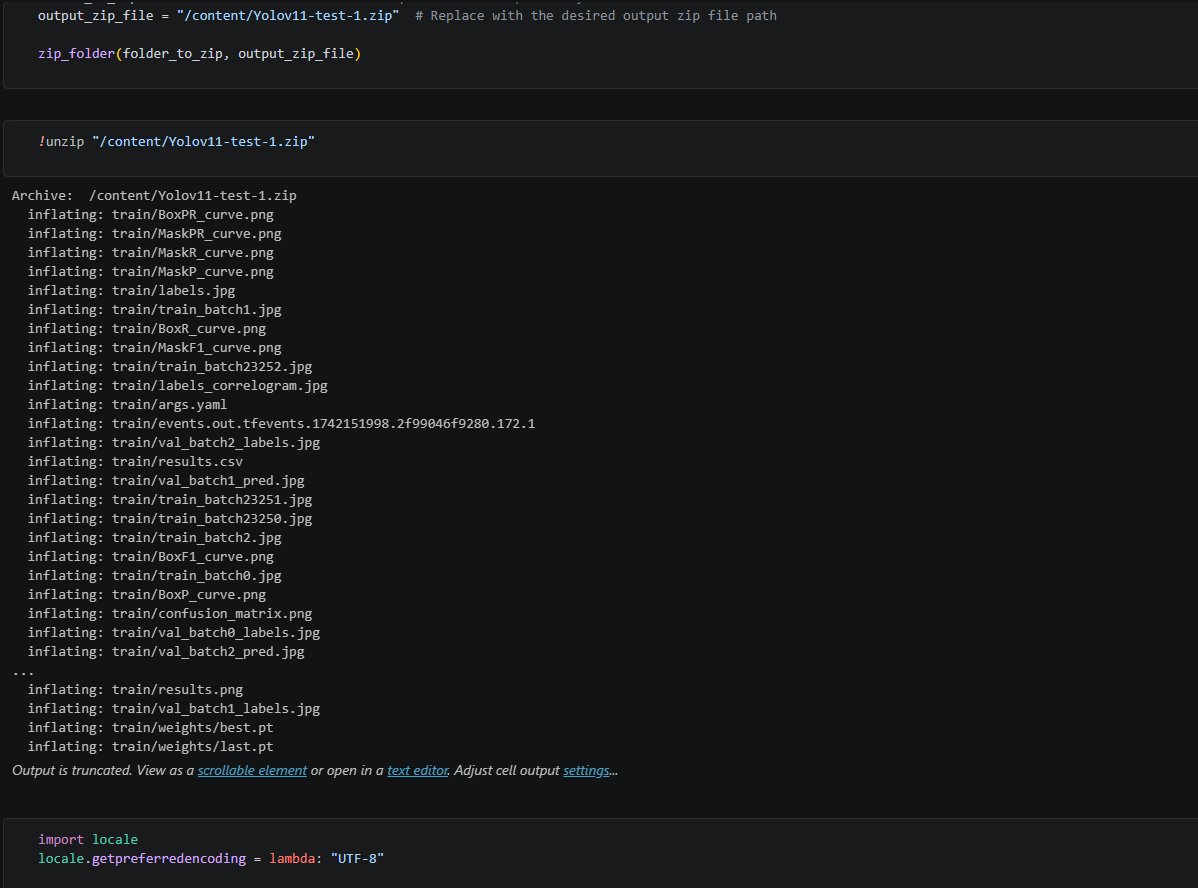Image resolution: width=1198 pixels, height=888 pixels.
Task: Open cell output settings link
Action: [586, 770]
